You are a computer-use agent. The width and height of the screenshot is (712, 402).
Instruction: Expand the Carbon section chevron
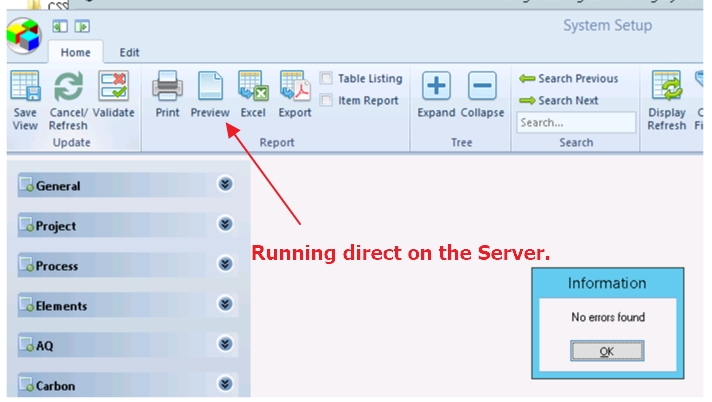click(225, 384)
